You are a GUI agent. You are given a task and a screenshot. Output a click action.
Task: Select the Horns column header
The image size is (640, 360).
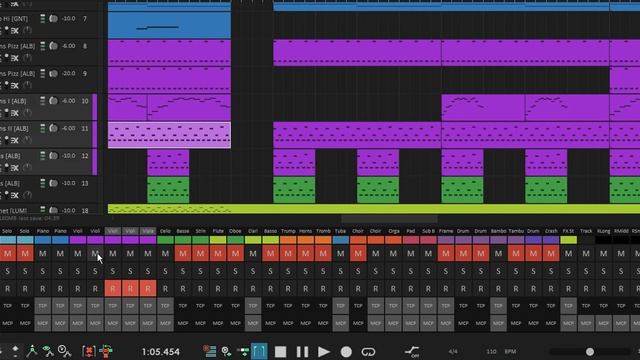306,231
